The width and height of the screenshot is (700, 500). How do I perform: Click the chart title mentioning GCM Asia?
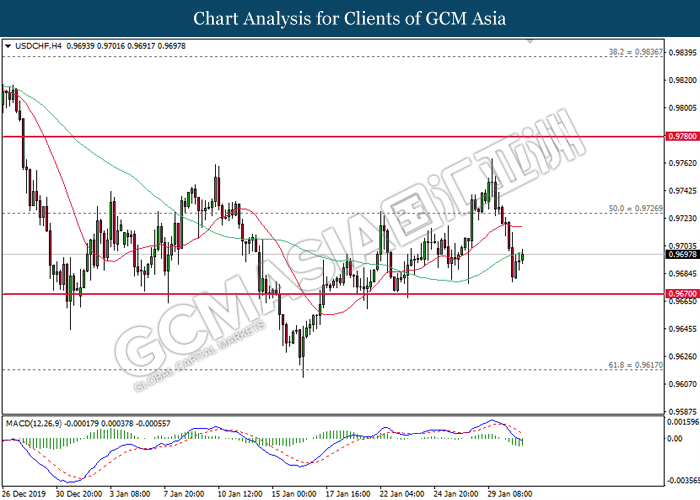click(349, 18)
